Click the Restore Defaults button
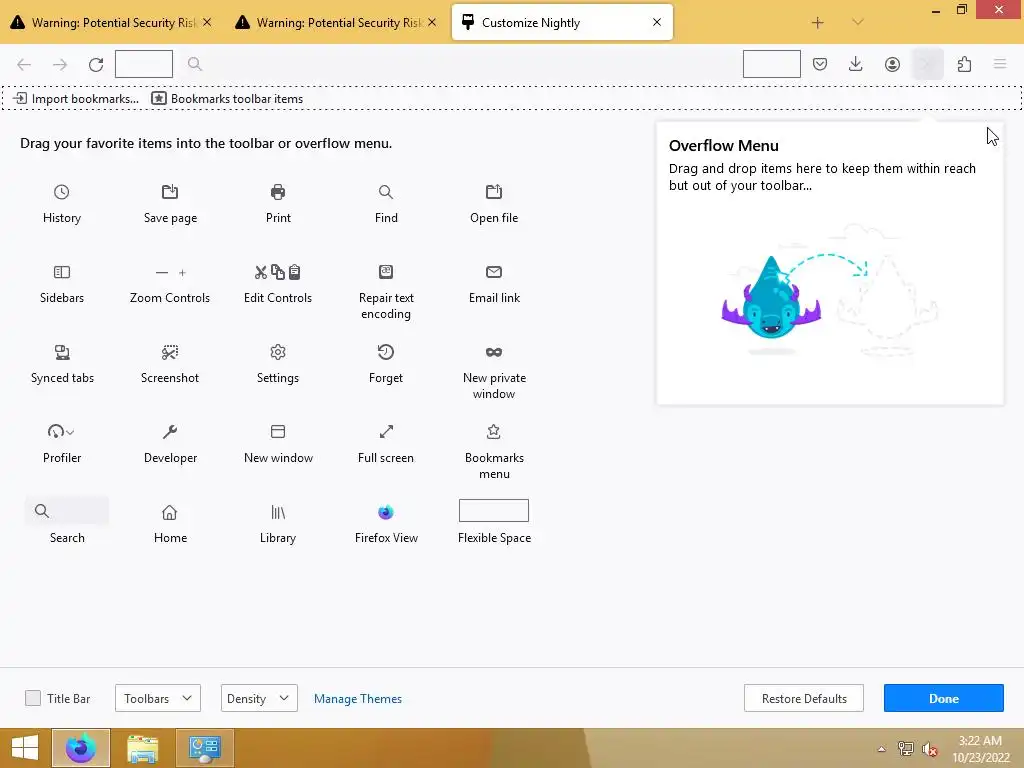Image resolution: width=1024 pixels, height=768 pixels. tap(804, 698)
